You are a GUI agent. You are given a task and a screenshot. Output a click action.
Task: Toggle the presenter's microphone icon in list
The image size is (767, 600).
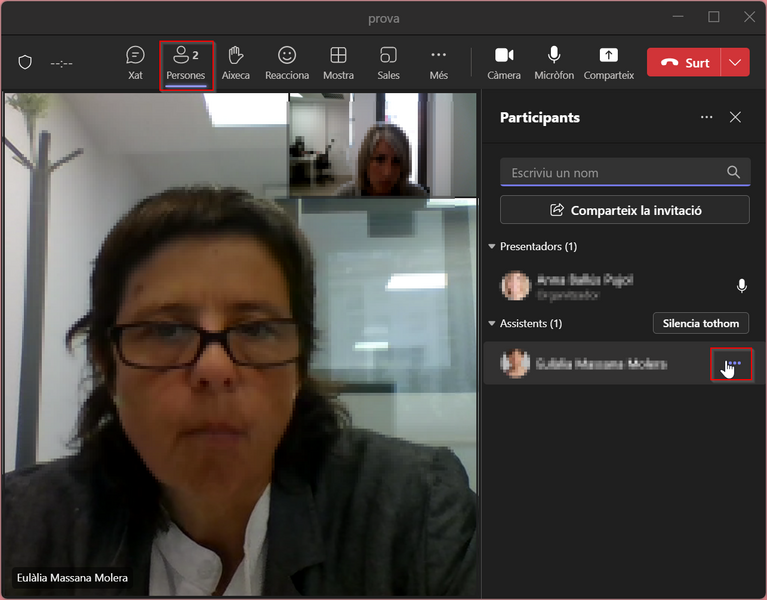[742, 286]
